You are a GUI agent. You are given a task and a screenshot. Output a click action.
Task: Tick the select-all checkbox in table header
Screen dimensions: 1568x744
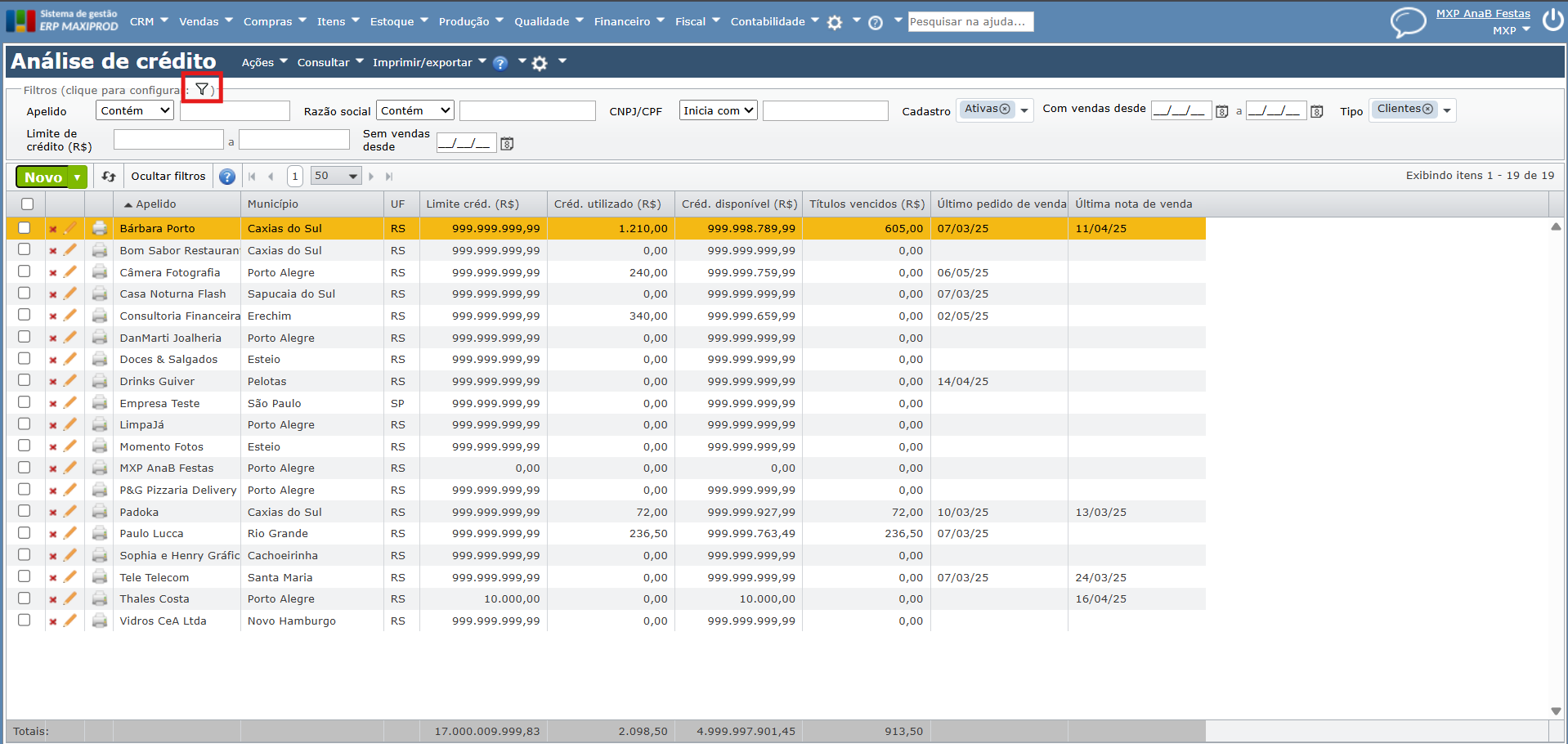click(x=28, y=204)
